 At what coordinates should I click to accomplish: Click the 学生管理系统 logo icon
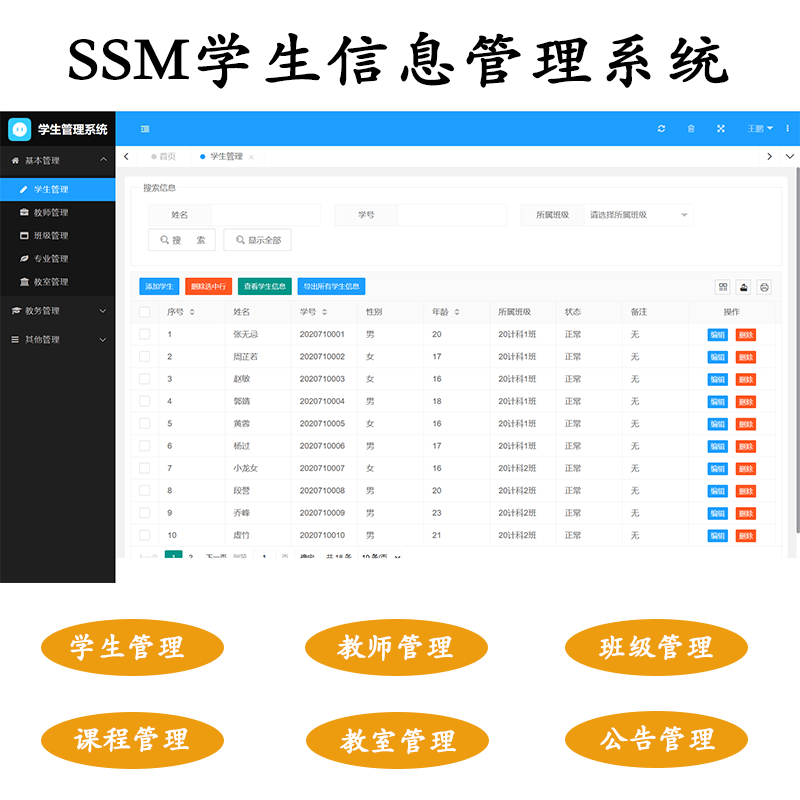coord(22,130)
